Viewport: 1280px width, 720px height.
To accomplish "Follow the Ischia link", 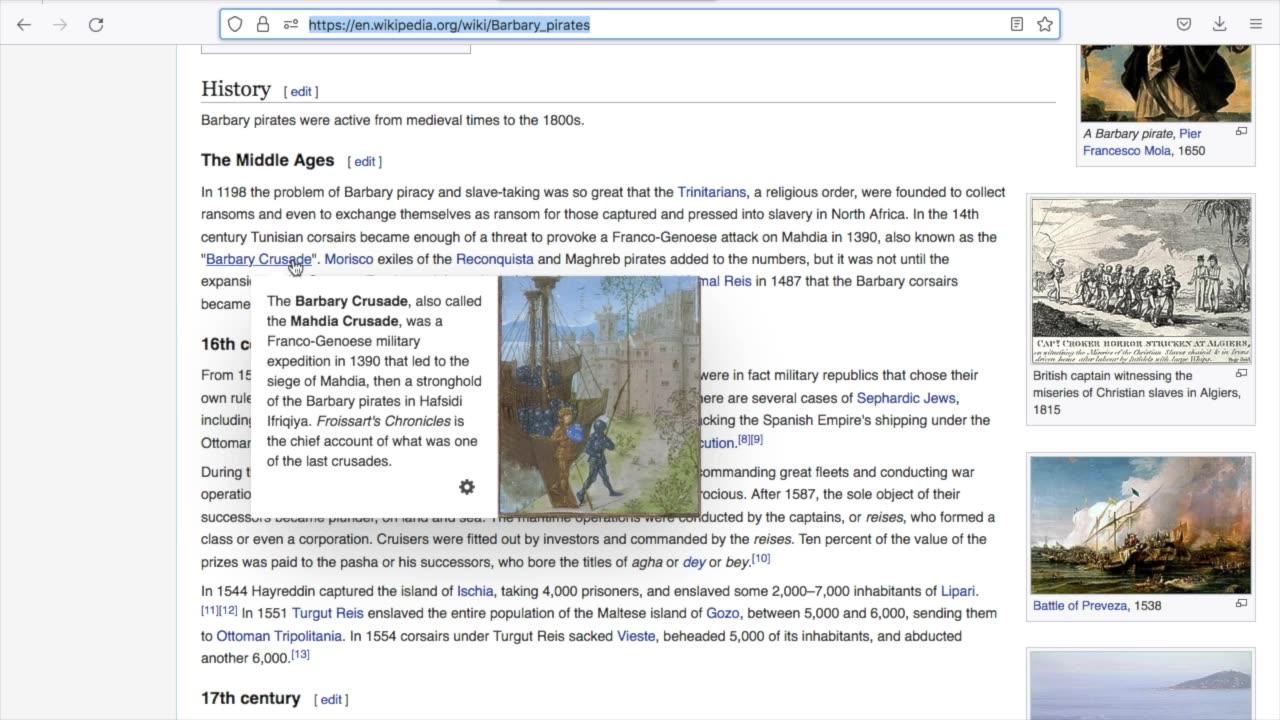I will (x=475, y=591).
